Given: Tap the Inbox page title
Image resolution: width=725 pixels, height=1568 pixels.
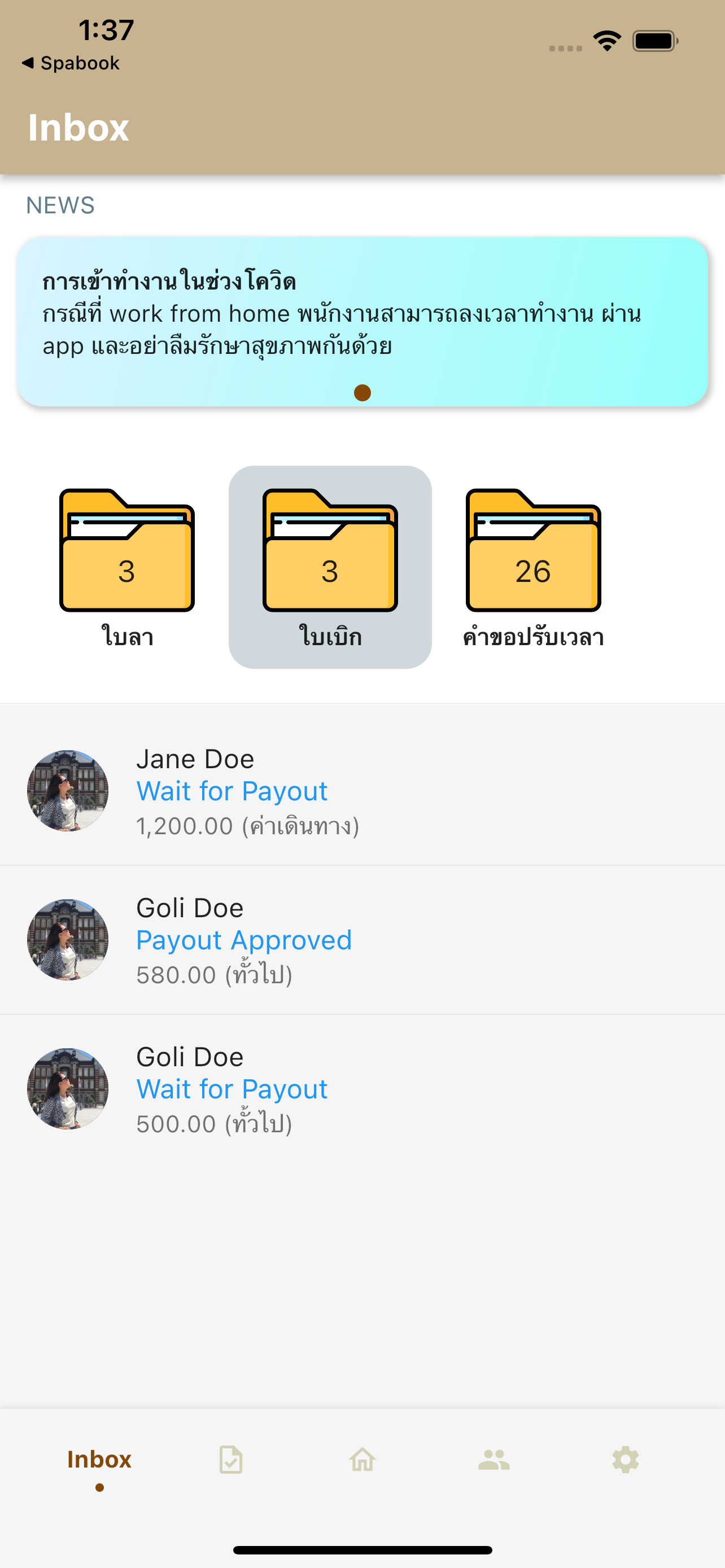Looking at the screenshot, I should tap(78, 128).
